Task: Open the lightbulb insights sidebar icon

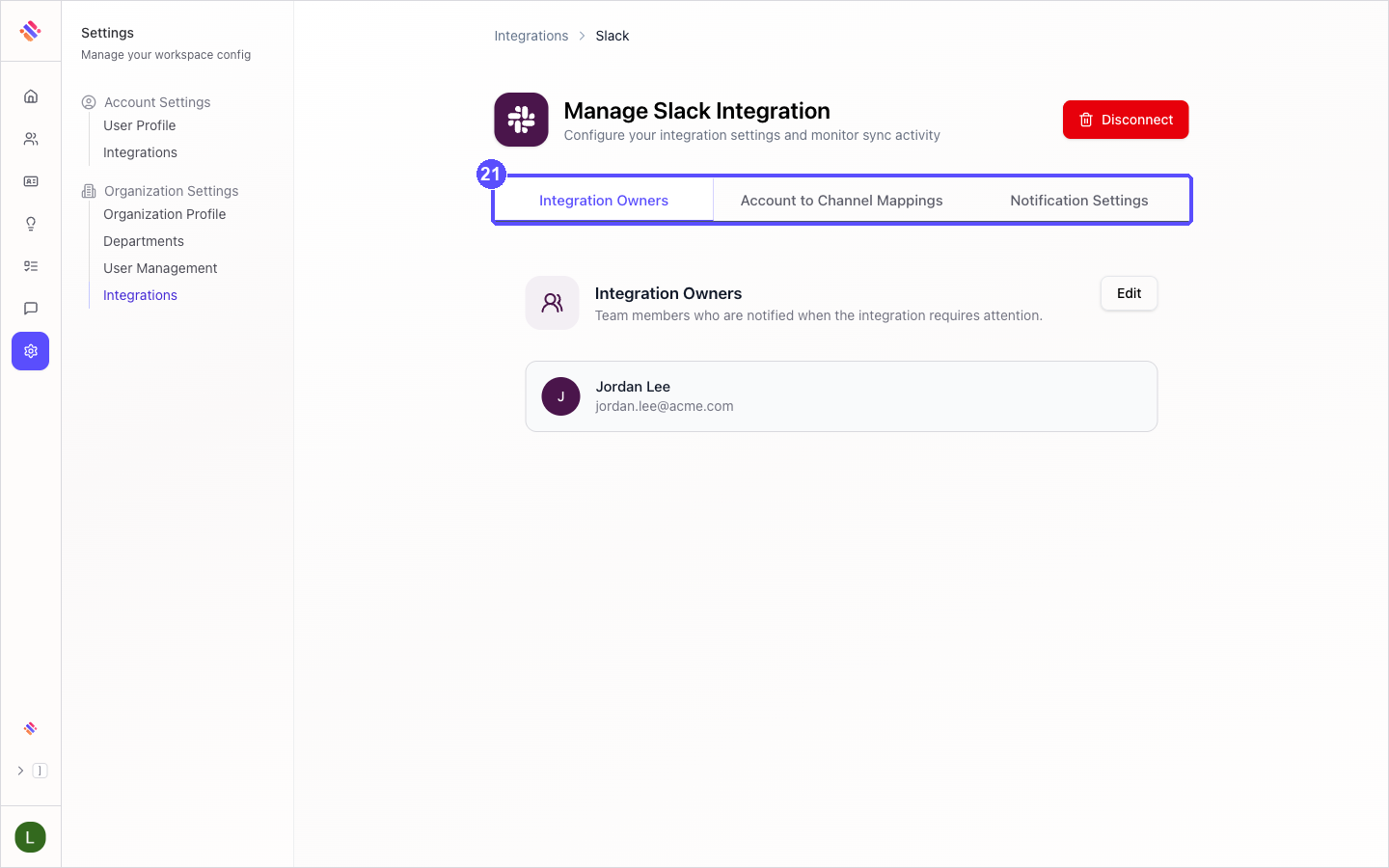Action: click(x=31, y=224)
